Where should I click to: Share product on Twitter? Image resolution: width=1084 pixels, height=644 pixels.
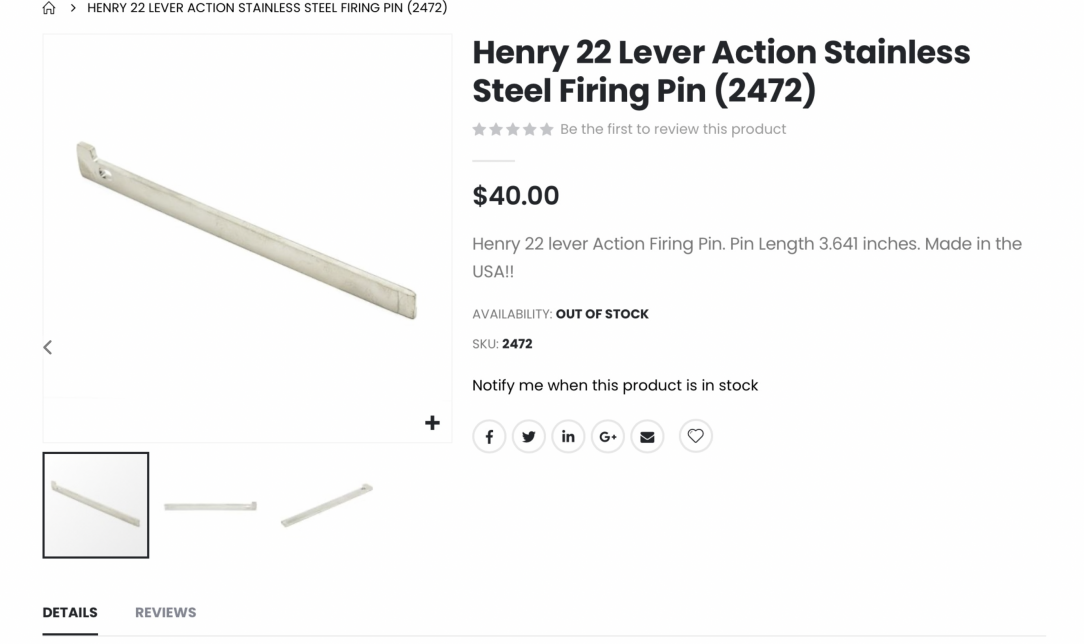[529, 436]
